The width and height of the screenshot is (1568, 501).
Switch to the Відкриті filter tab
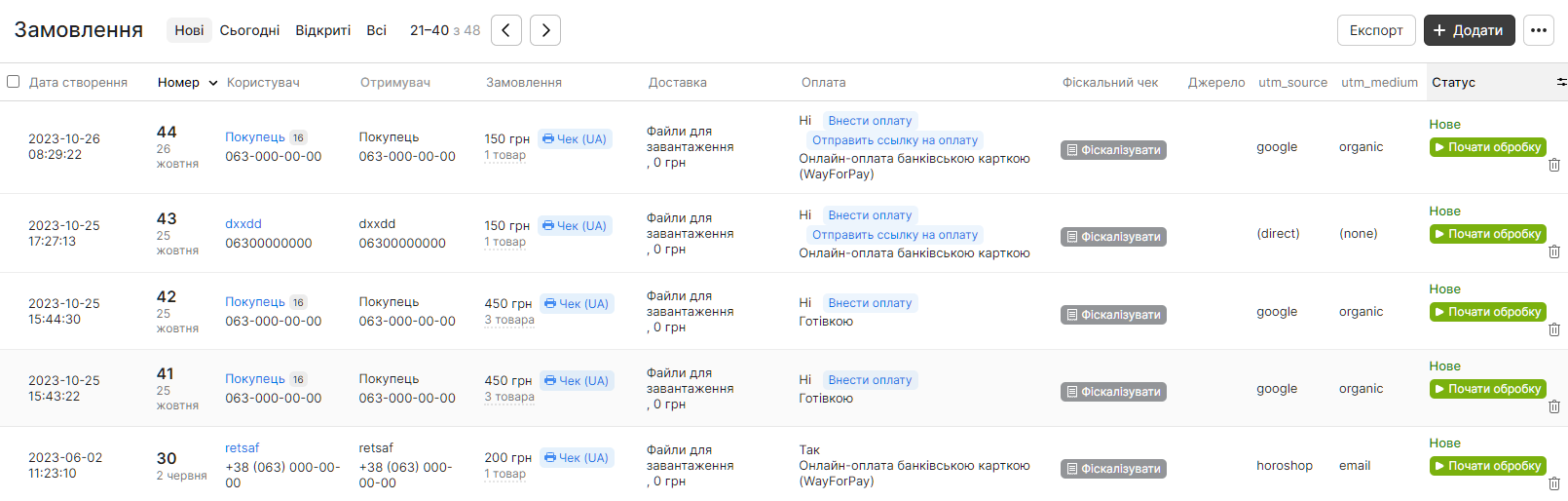pyautogui.click(x=323, y=30)
